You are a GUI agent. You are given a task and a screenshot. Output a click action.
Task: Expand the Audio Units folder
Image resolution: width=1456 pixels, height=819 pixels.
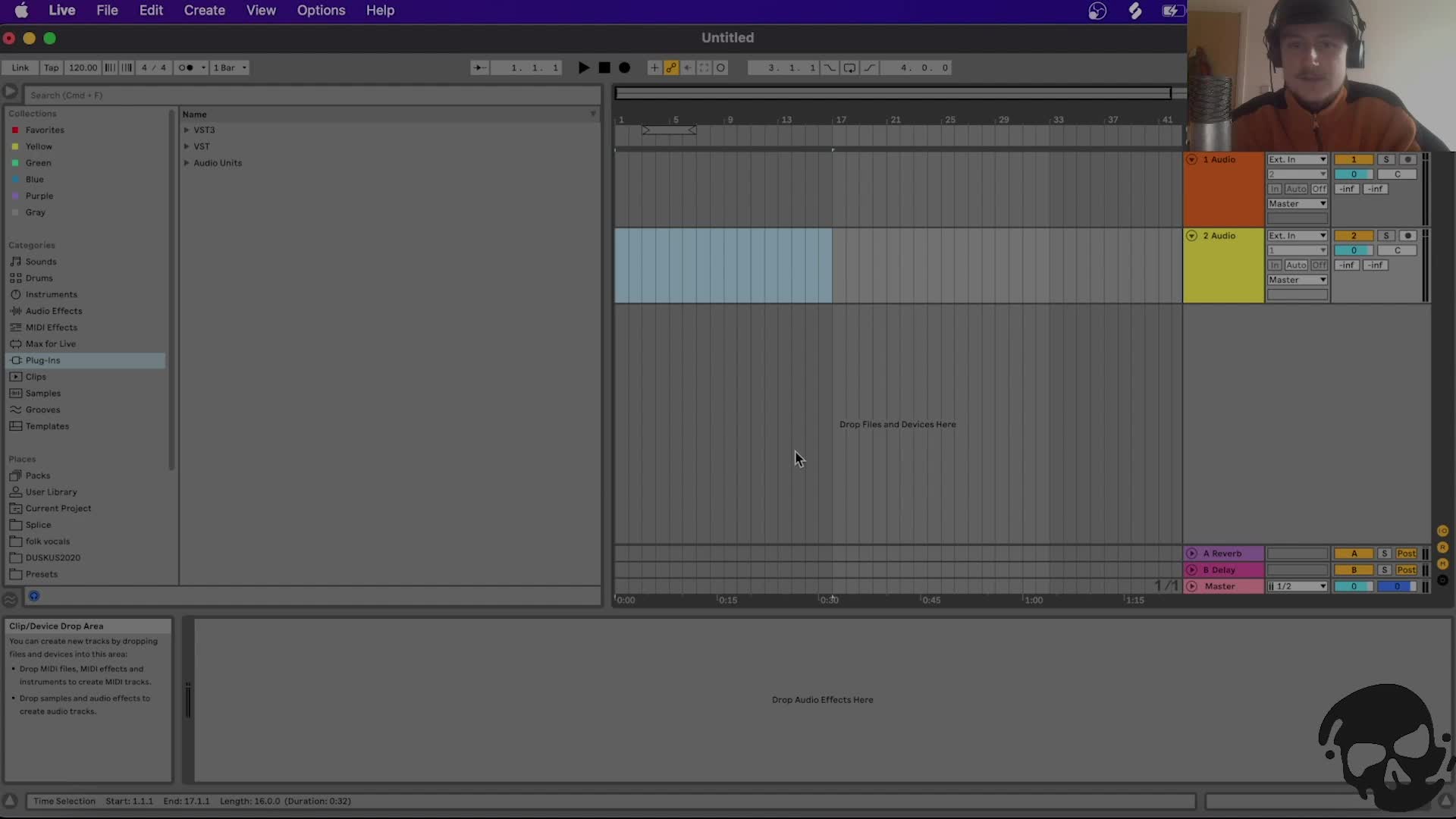click(187, 163)
